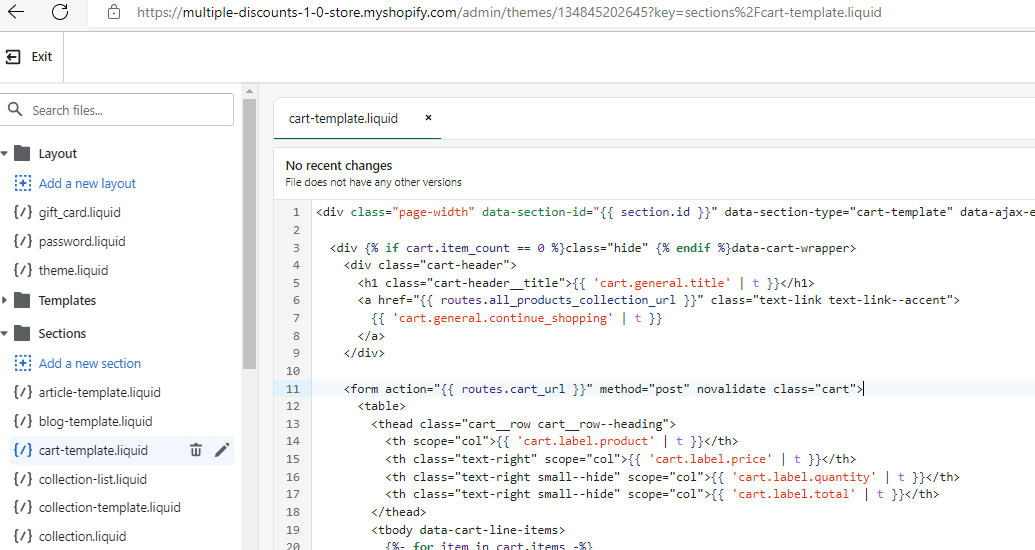
Task: Click the 'File does not have any other versions' text
Action: 374,182
